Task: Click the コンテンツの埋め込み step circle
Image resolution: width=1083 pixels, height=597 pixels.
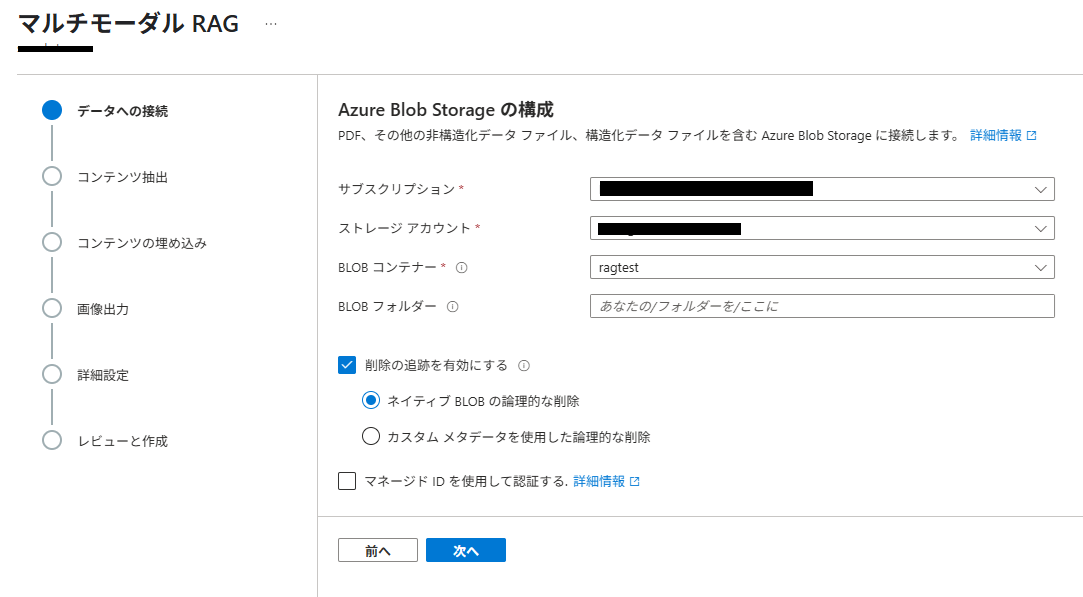Action: (x=52, y=243)
